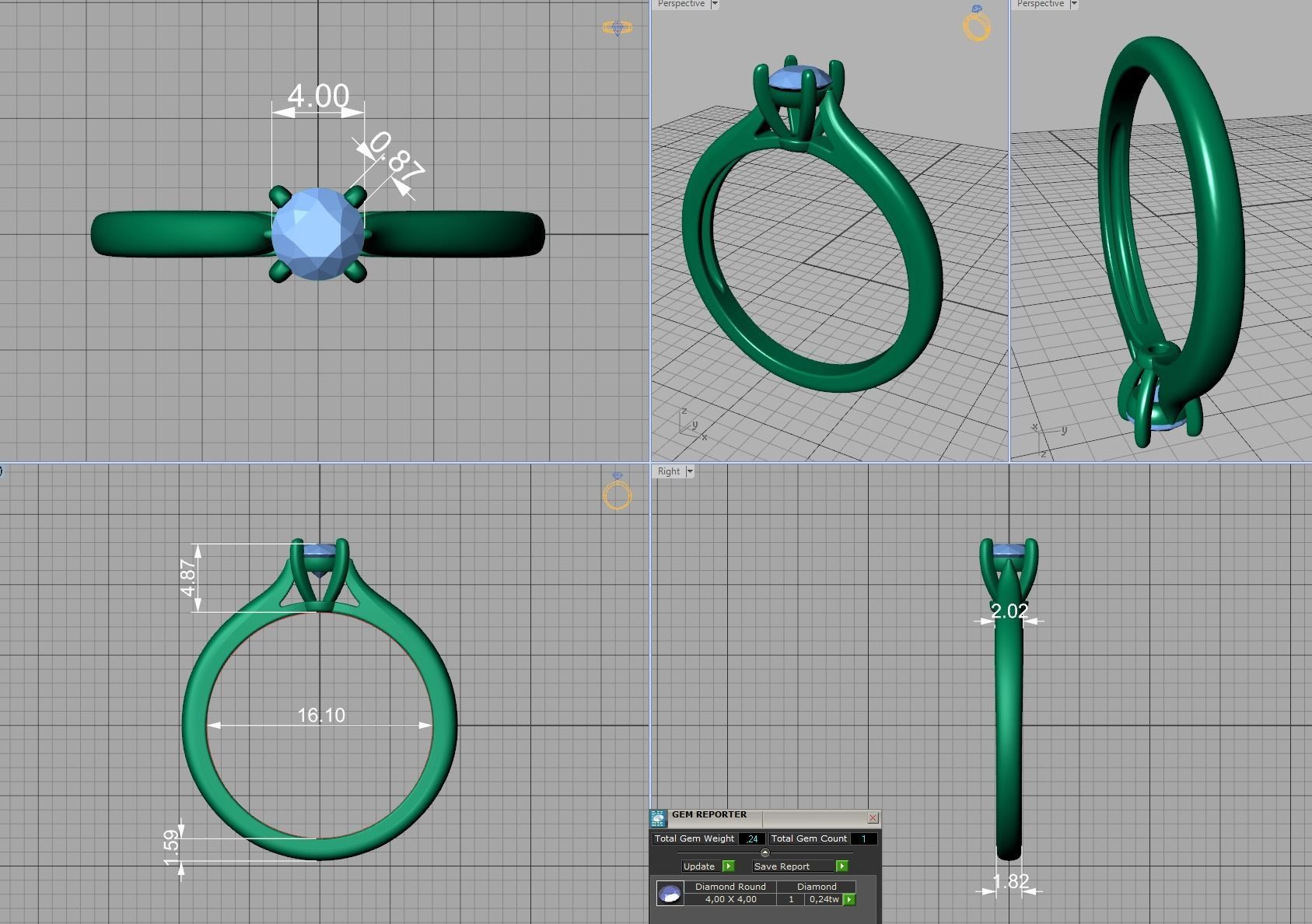This screenshot has width=1312, height=924.
Task: Open the second Perspective viewport dropdown arrow
Action: click(x=1073, y=4)
